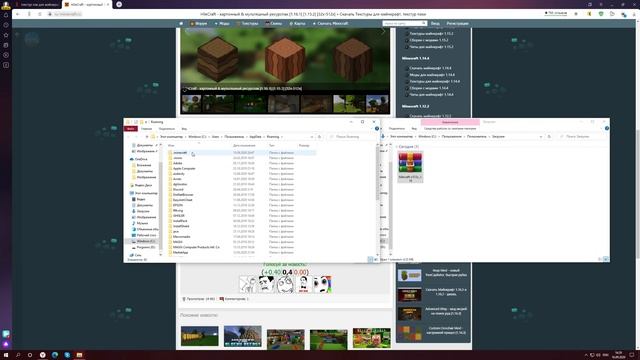This screenshot has width=640, height=360.
Task: Switch Roaming window to details view
Action: point(371,259)
